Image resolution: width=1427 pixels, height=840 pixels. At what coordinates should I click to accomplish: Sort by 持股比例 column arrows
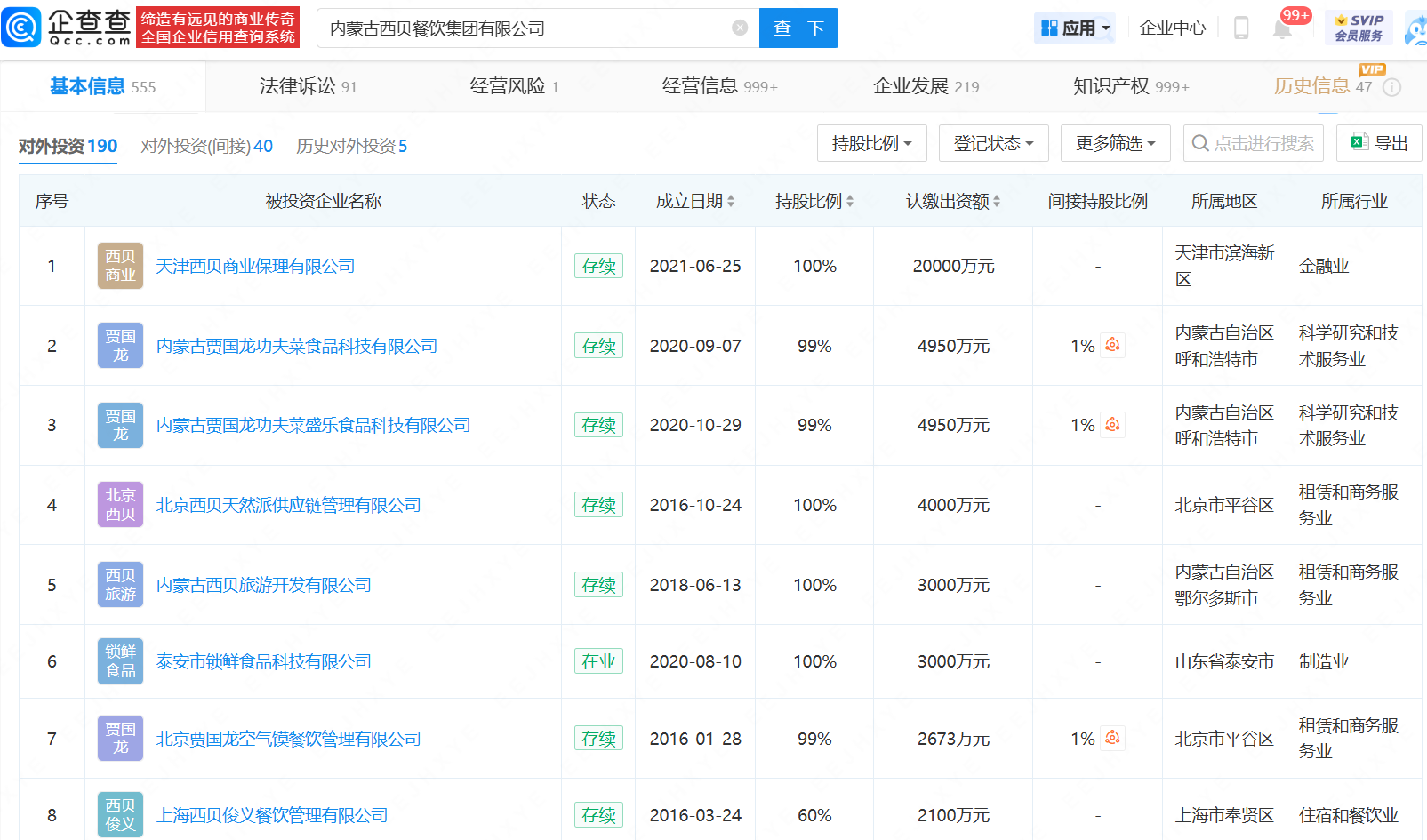coord(850,202)
